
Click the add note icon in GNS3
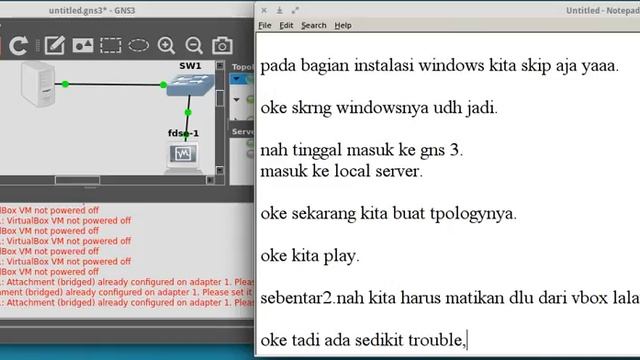(x=55, y=45)
